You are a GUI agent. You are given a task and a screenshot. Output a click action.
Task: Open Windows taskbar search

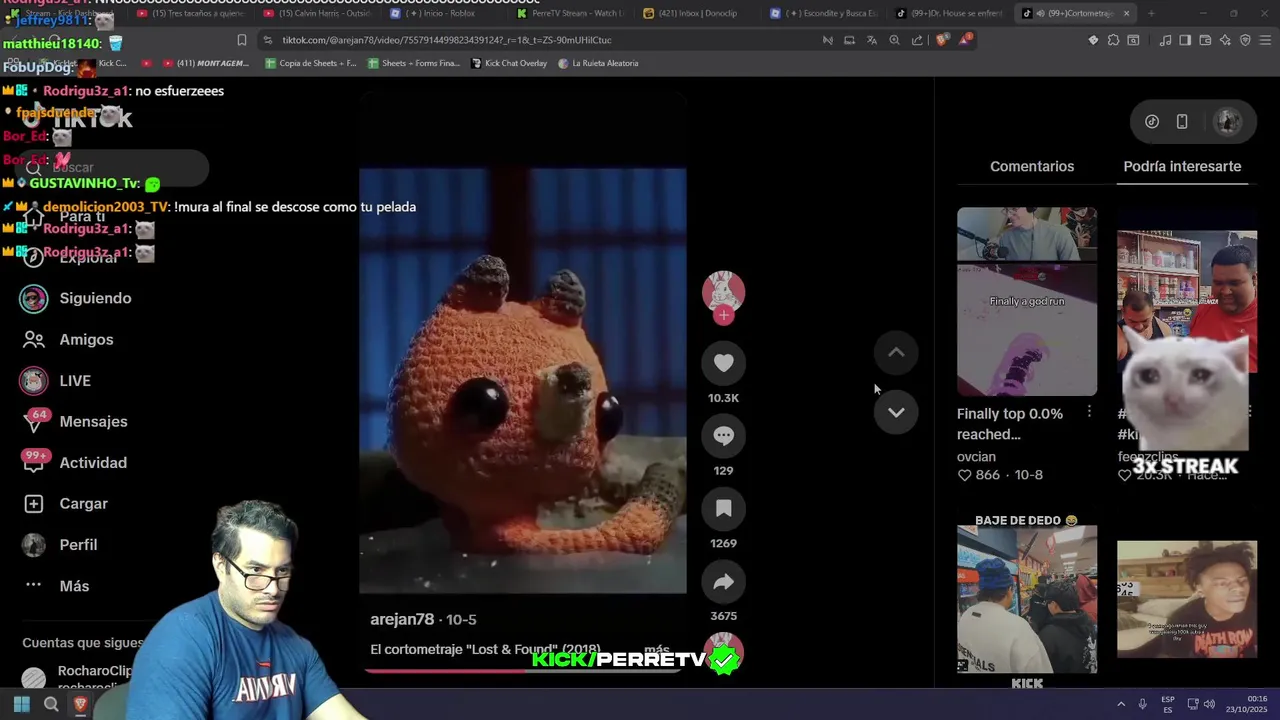tap(51, 704)
